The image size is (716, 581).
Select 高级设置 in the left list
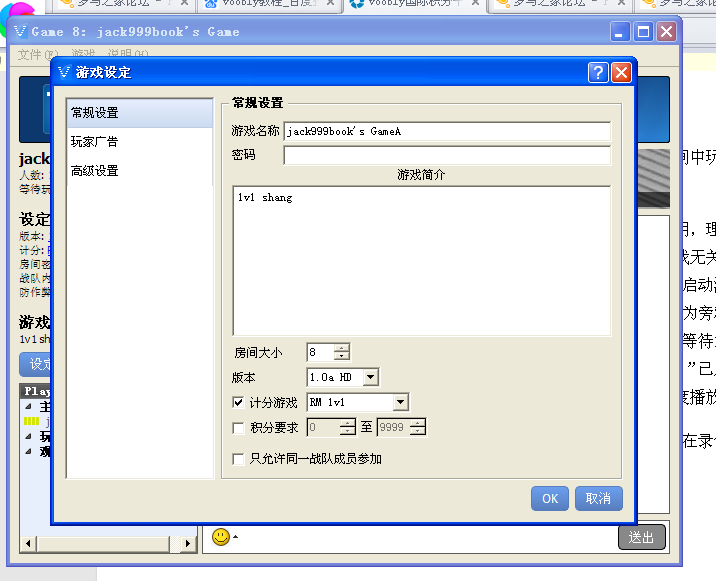140,171
